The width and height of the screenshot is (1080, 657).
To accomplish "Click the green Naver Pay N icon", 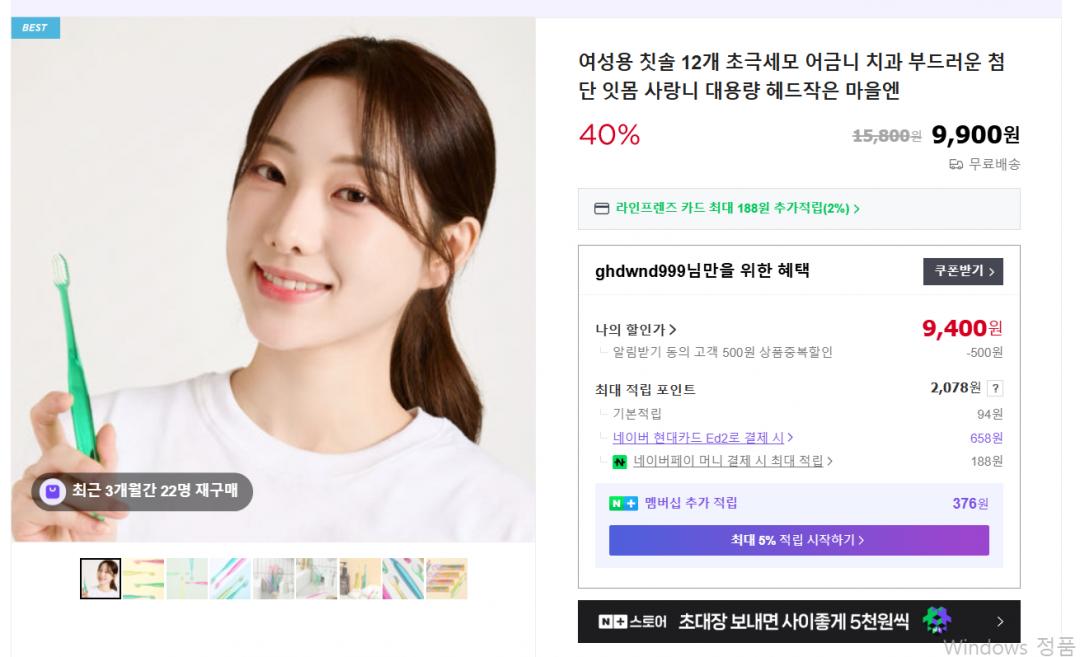I will point(619,461).
